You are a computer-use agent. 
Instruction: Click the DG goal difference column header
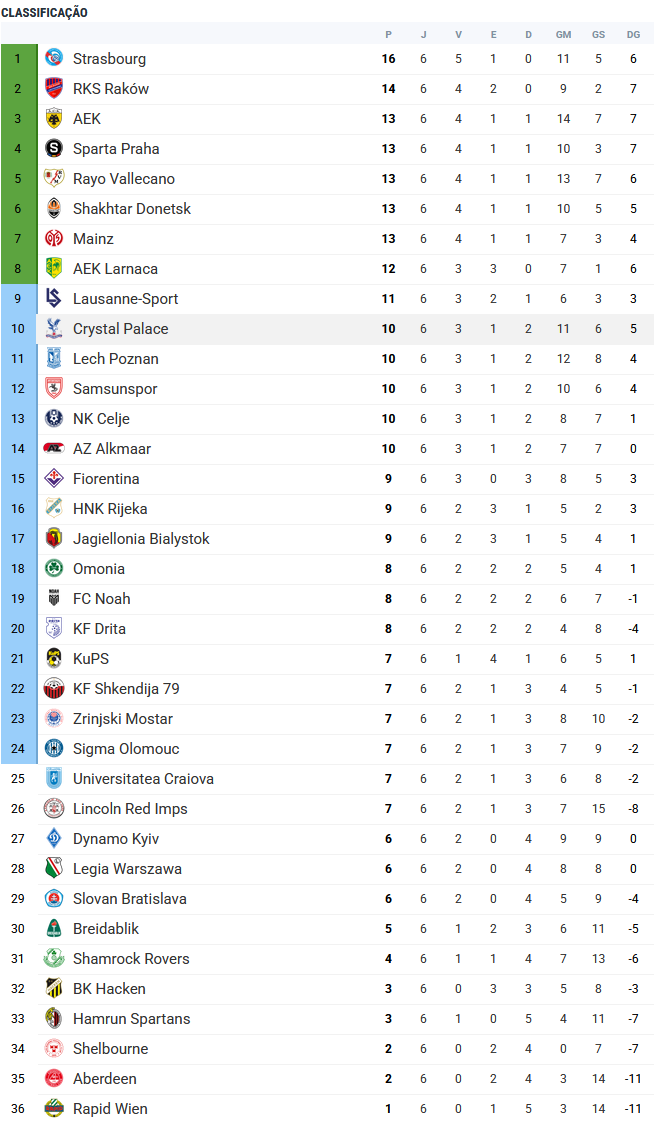[633, 35]
